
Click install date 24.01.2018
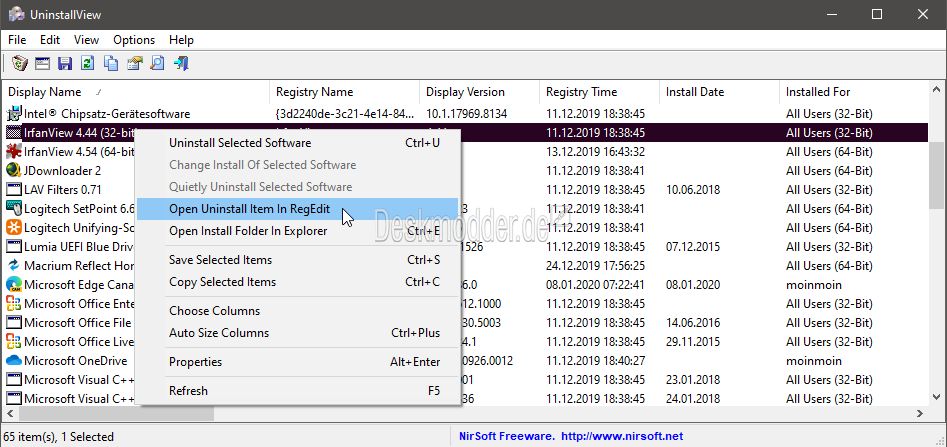click(x=693, y=399)
